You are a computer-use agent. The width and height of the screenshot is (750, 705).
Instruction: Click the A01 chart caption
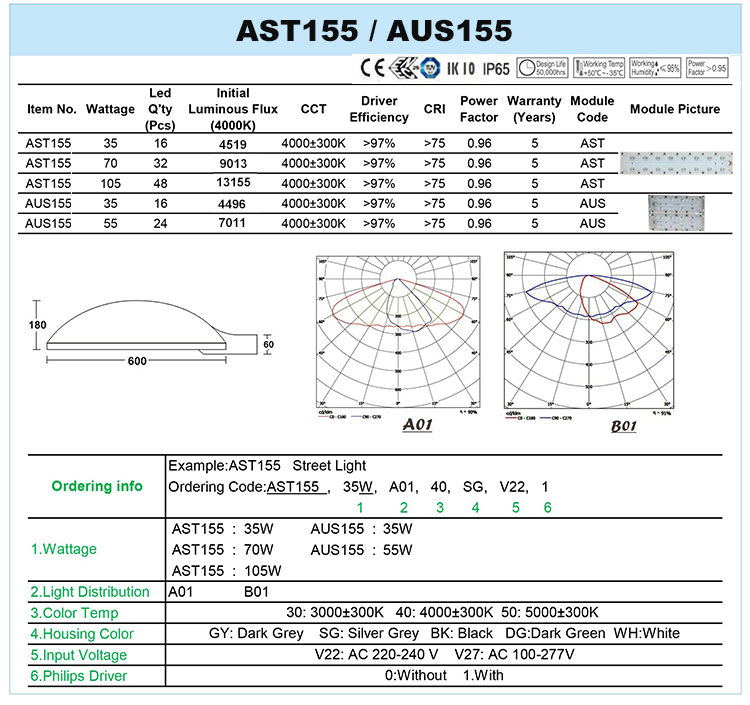tap(417, 425)
